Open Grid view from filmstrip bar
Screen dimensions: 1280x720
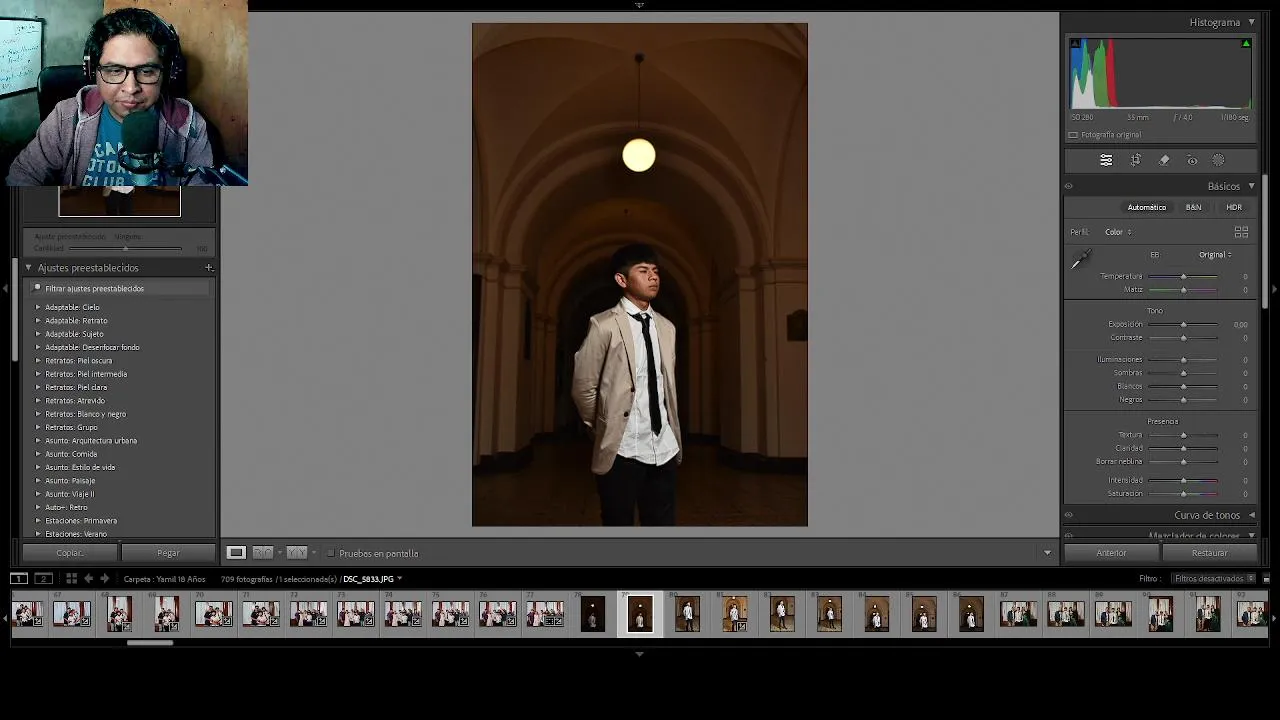[71, 579]
